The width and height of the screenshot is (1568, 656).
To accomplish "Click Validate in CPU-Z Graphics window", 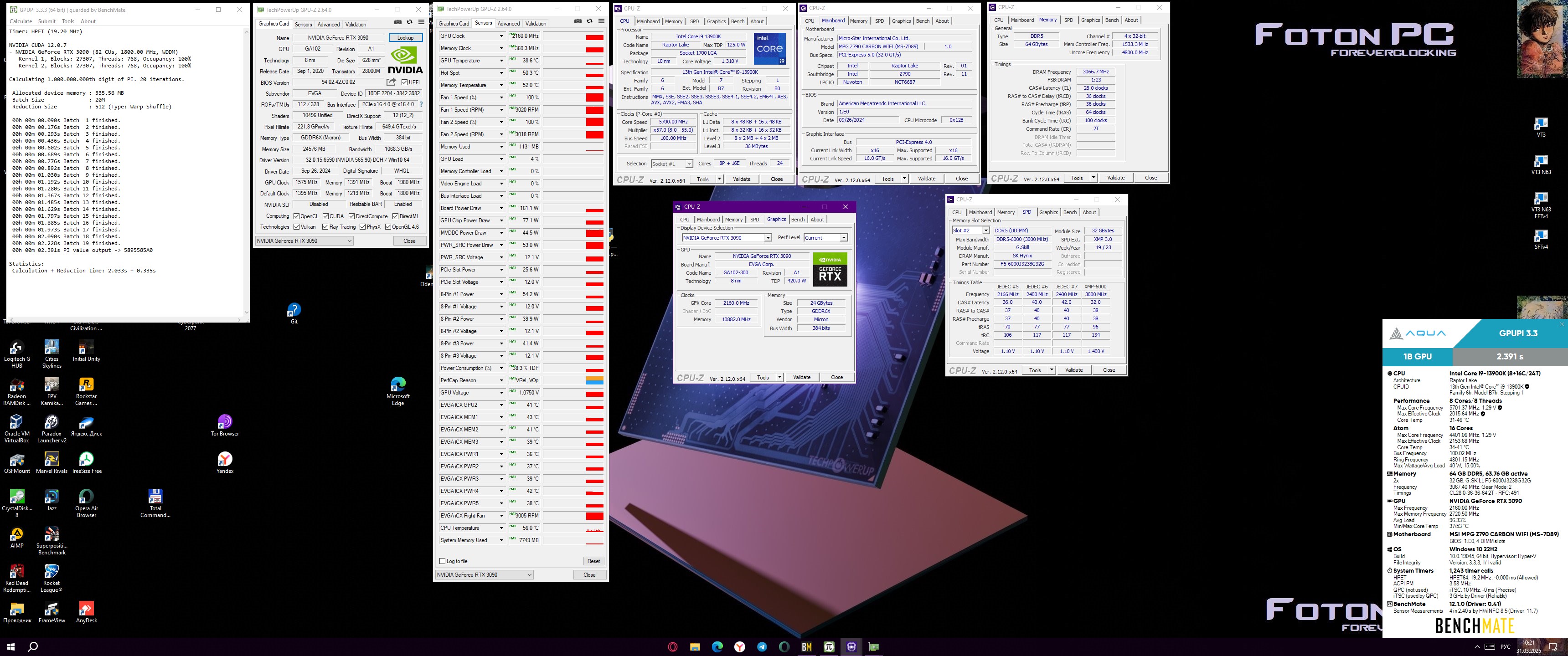I will [802, 377].
